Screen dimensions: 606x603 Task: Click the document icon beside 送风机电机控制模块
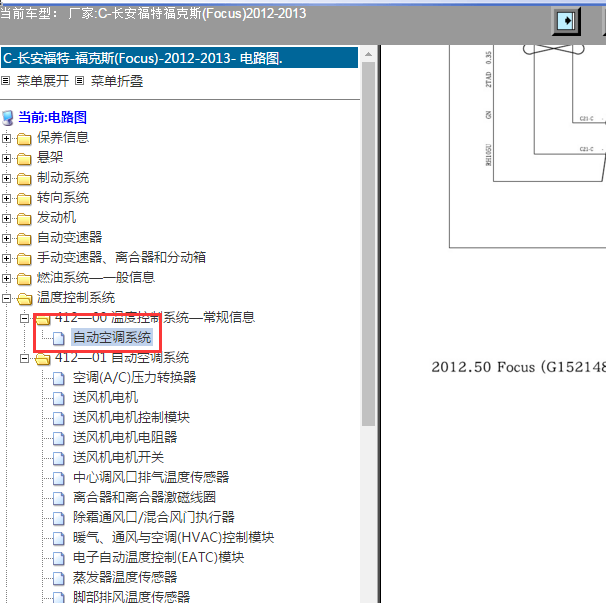(59, 418)
